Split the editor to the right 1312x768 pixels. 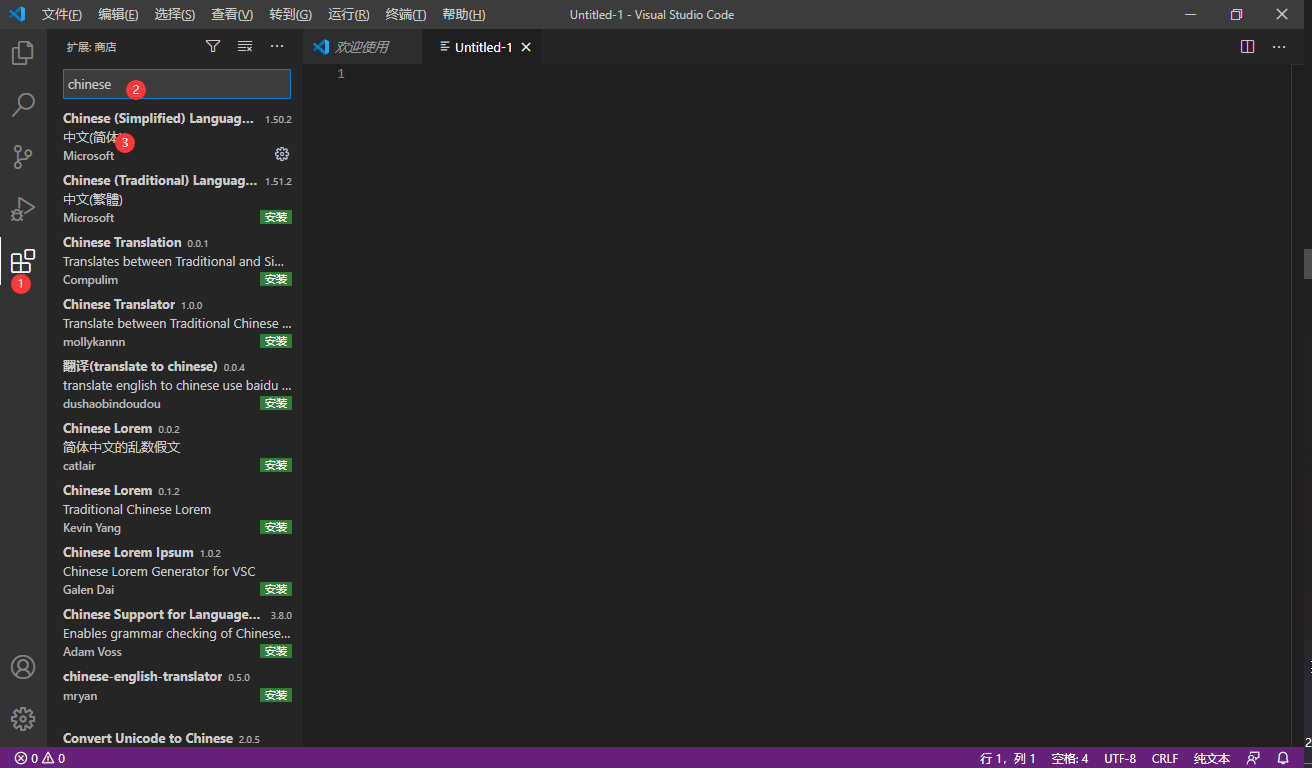point(1247,47)
